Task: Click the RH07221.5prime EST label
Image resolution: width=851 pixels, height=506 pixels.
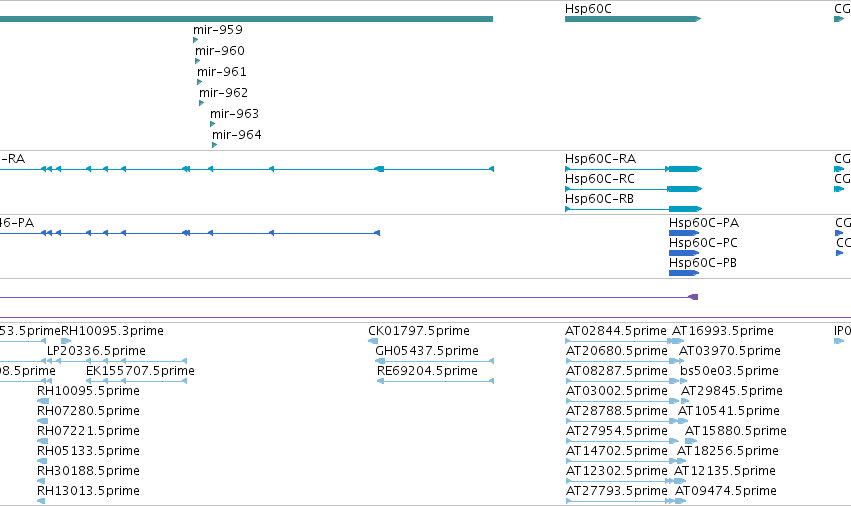Action: click(x=88, y=431)
